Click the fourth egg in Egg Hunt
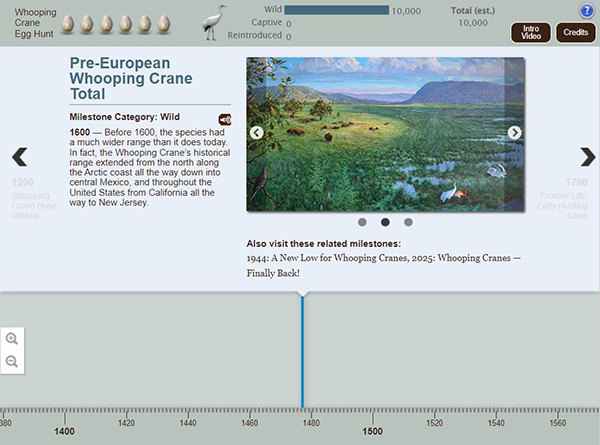Image resolution: width=600 pixels, height=445 pixels. point(126,24)
